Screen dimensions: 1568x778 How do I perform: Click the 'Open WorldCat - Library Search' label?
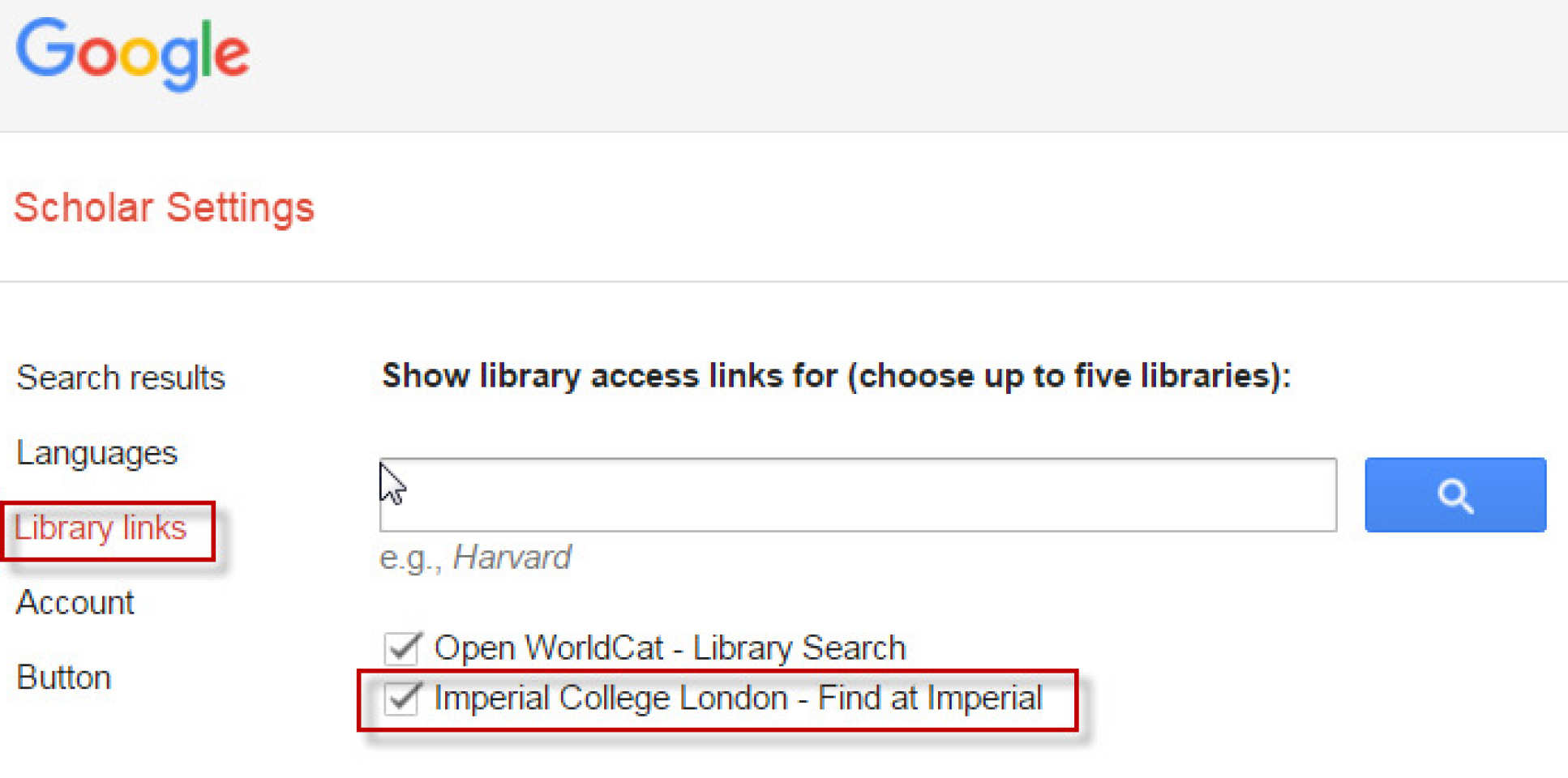click(670, 648)
